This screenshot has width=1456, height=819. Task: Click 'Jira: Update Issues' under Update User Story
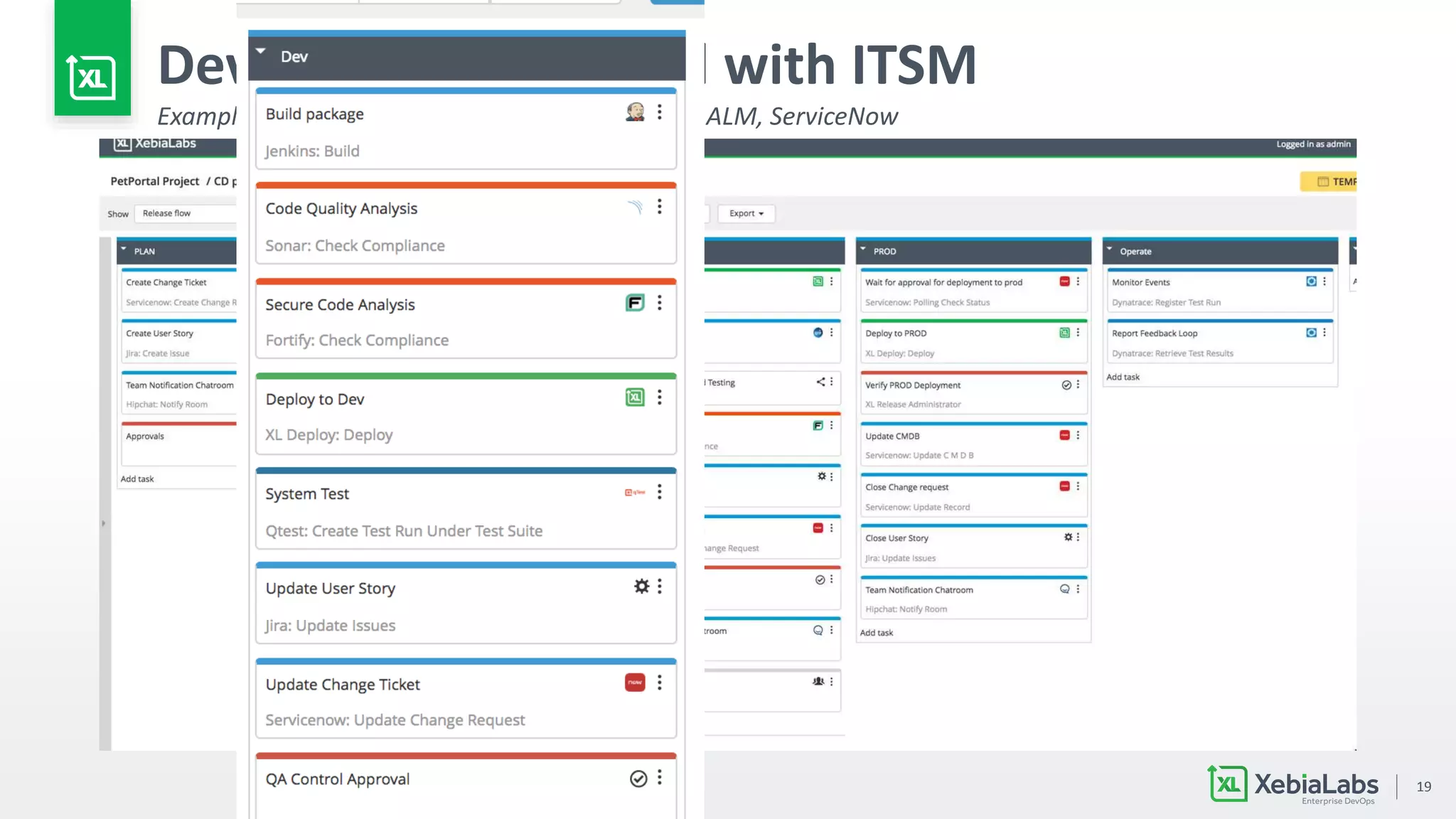pyautogui.click(x=331, y=626)
